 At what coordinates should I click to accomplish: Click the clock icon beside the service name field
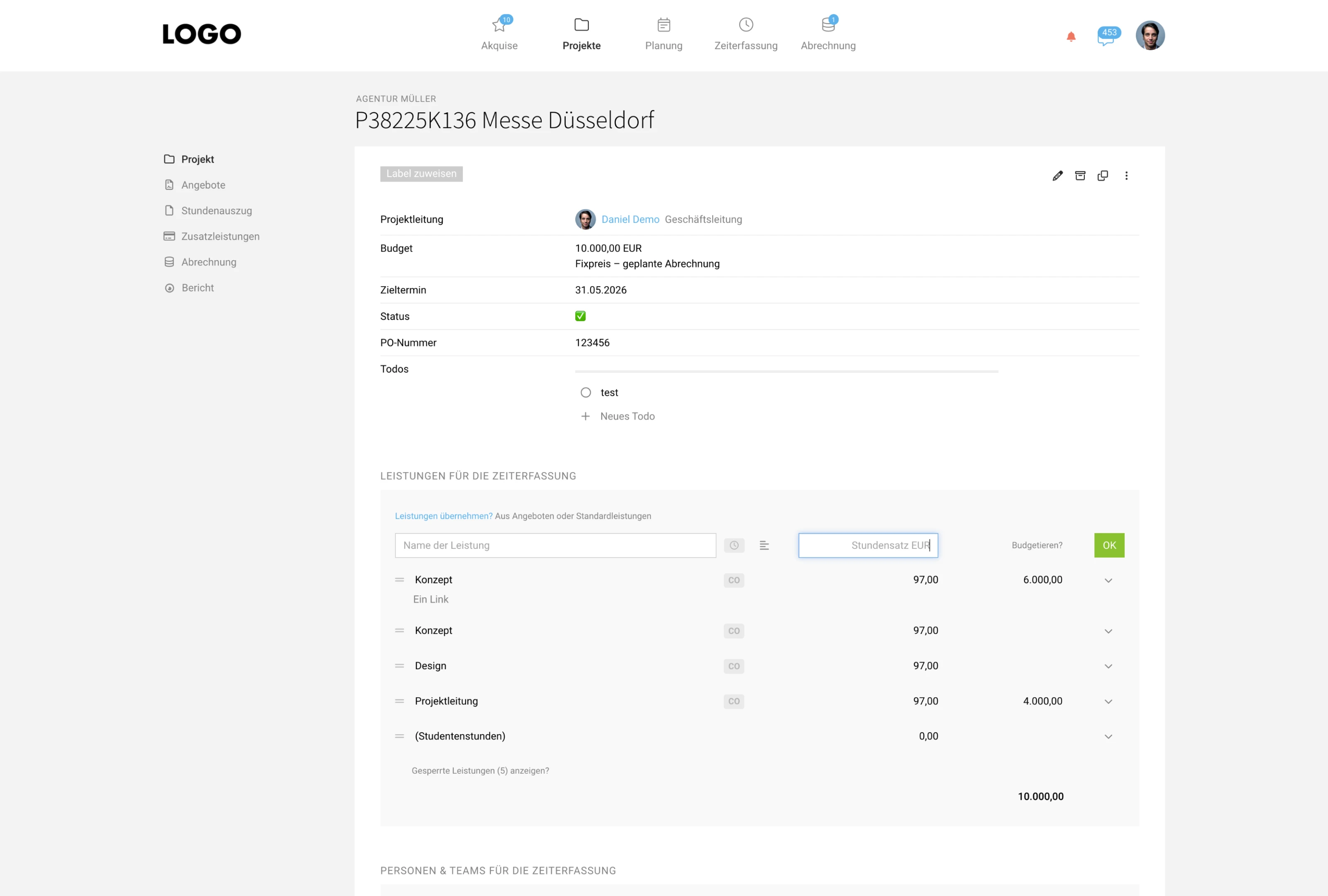pos(734,545)
